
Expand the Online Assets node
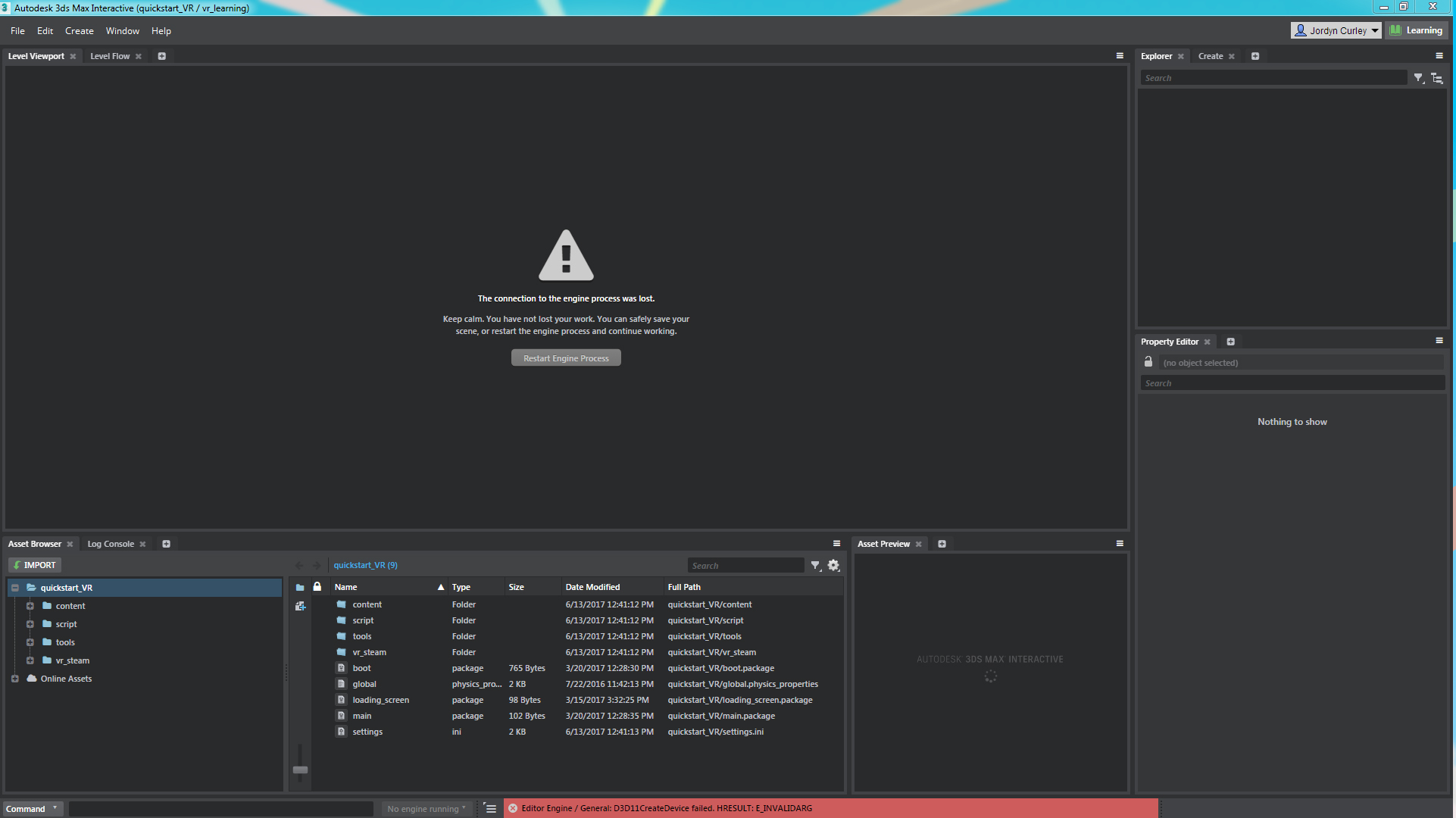coord(15,679)
